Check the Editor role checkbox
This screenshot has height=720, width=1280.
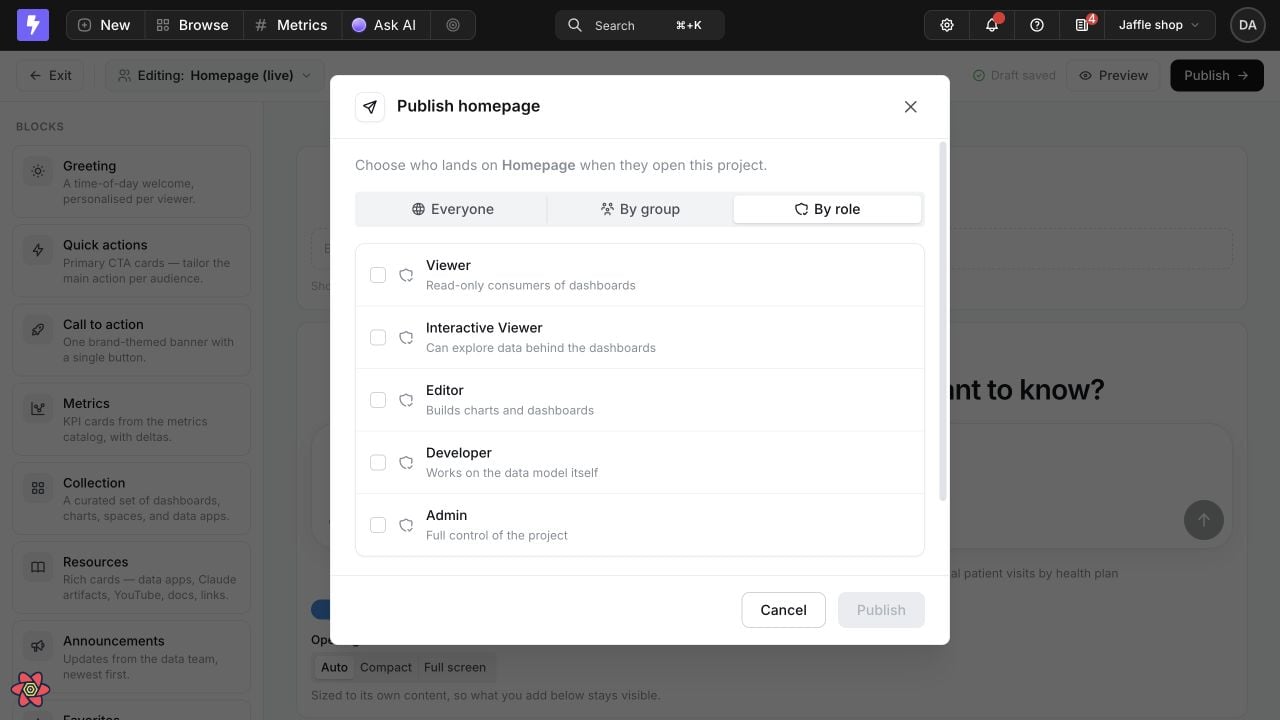click(x=378, y=400)
